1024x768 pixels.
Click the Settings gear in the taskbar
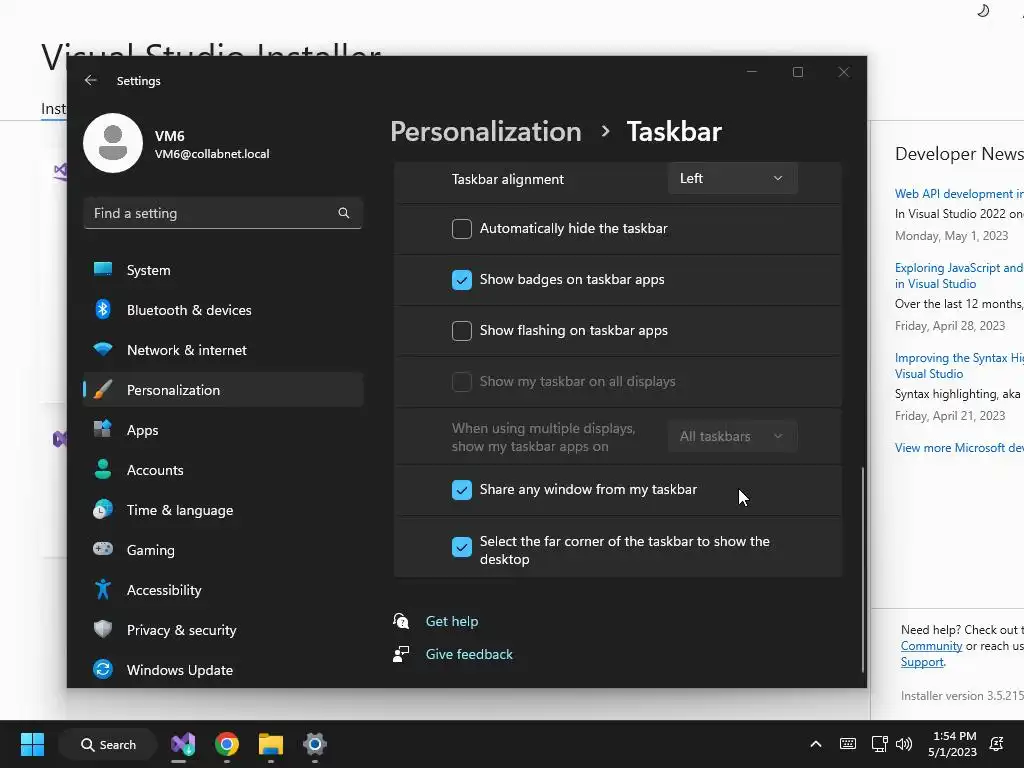click(314, 744)
